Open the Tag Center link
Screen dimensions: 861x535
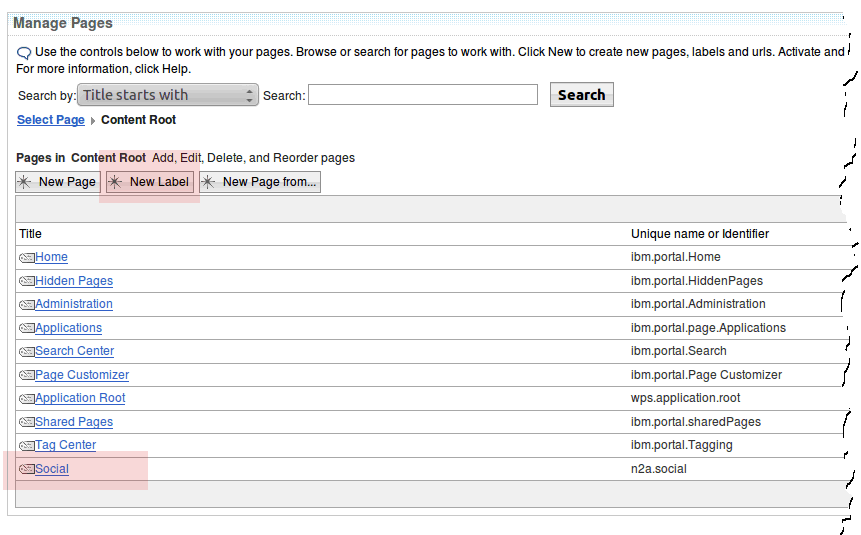tap(65, 445)
